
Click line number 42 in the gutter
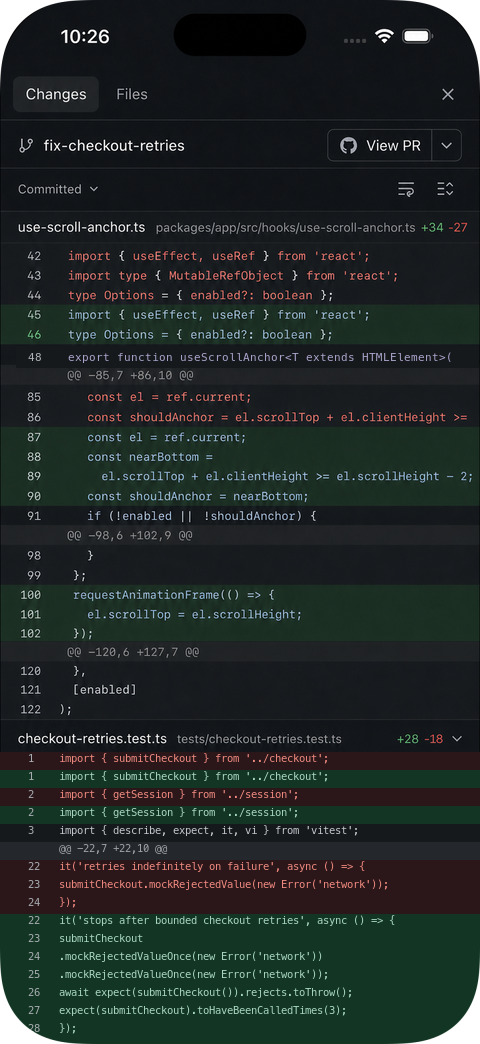(x=34, y=256)
